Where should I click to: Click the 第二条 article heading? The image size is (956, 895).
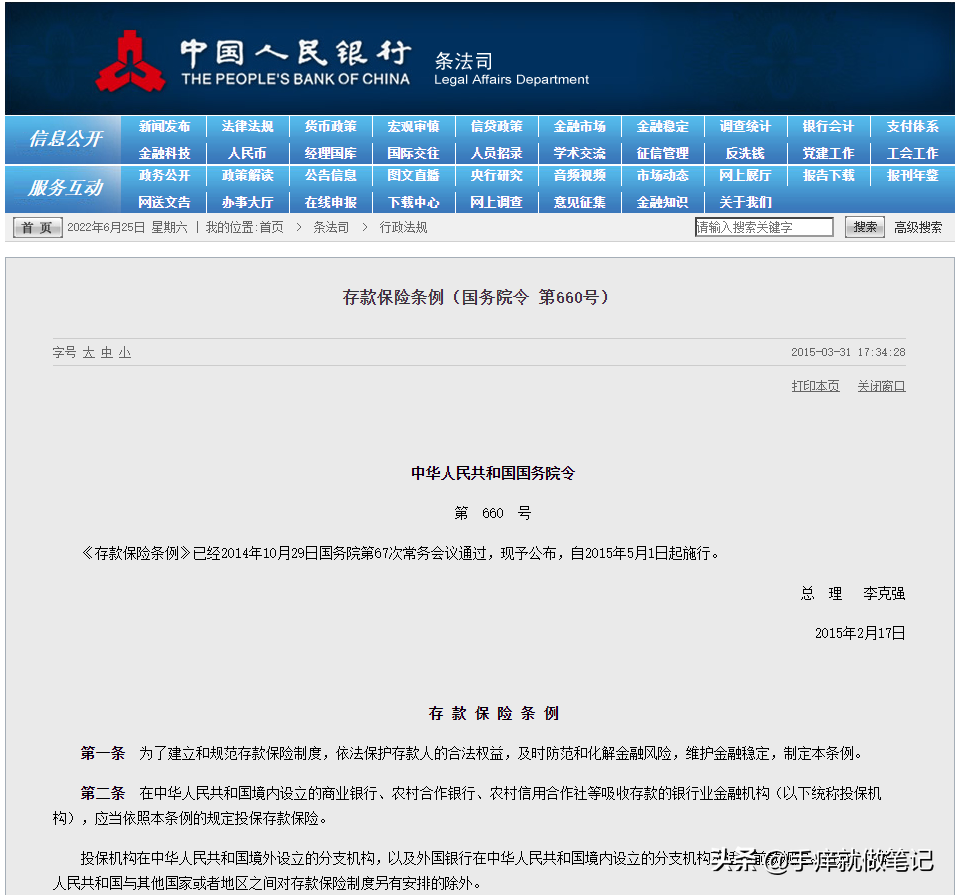tap(102, 793)
